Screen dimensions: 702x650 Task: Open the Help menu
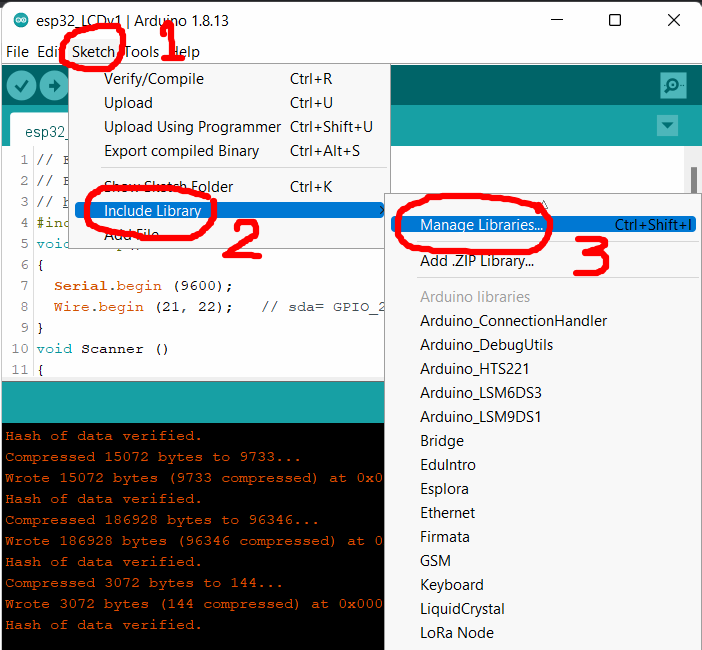point(185,52)
